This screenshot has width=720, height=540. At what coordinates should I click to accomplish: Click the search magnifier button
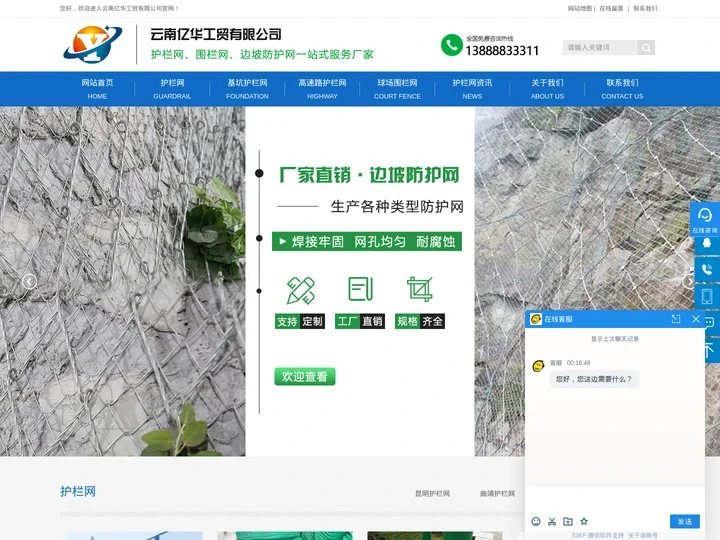coord(646,47)
